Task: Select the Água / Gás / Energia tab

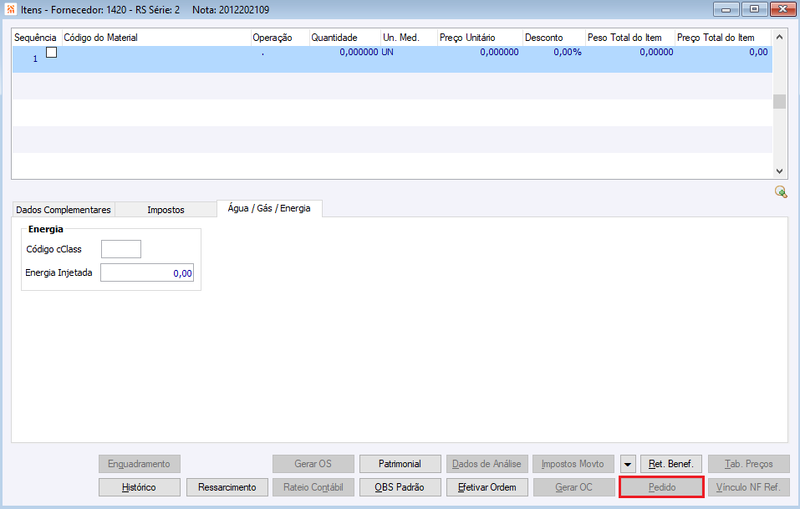Action: coord(269,208)
